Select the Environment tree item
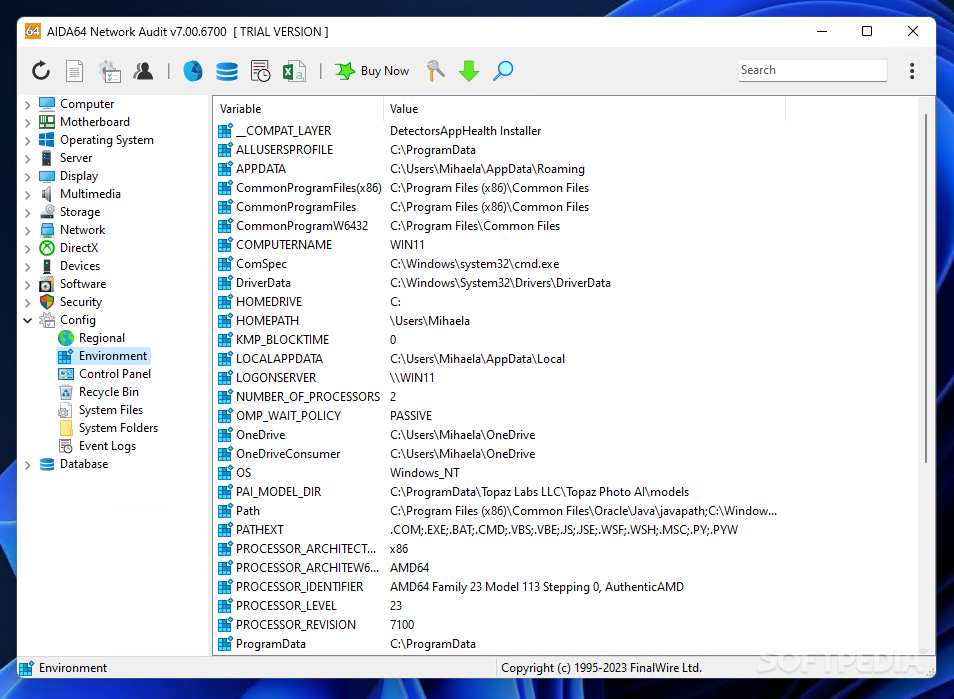The image size is (954, 699). 113,356
